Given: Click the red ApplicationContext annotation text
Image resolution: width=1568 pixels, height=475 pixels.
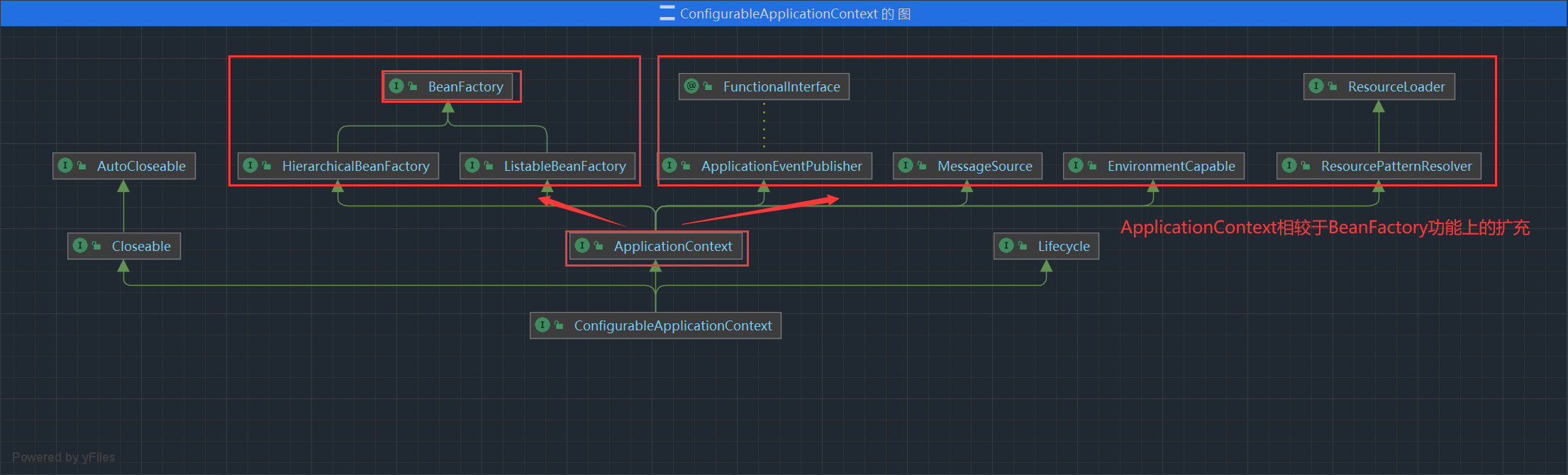Looking at the screenshot, I should pos(1324,228).
